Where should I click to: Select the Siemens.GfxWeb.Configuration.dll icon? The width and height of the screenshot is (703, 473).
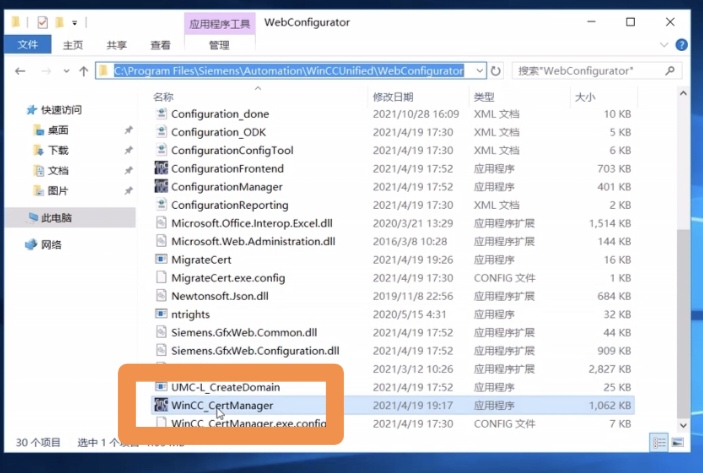[161, 350]
